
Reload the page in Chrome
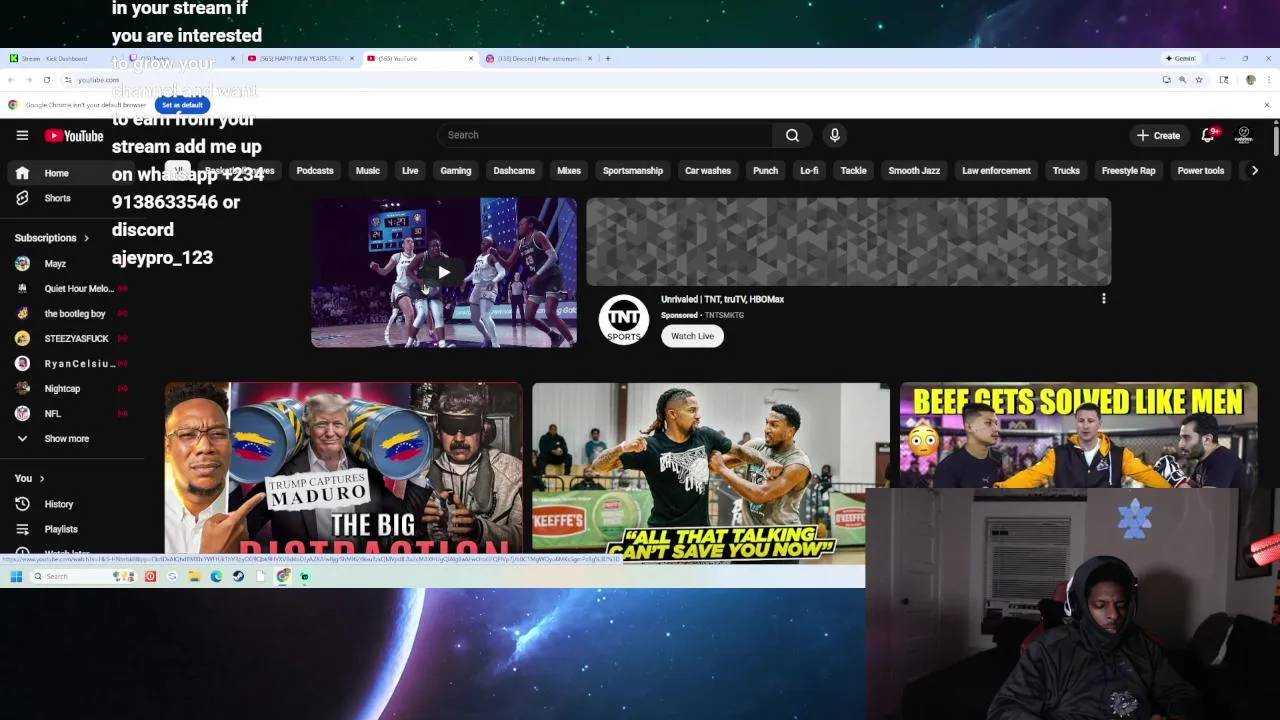[x=46, y=79]
